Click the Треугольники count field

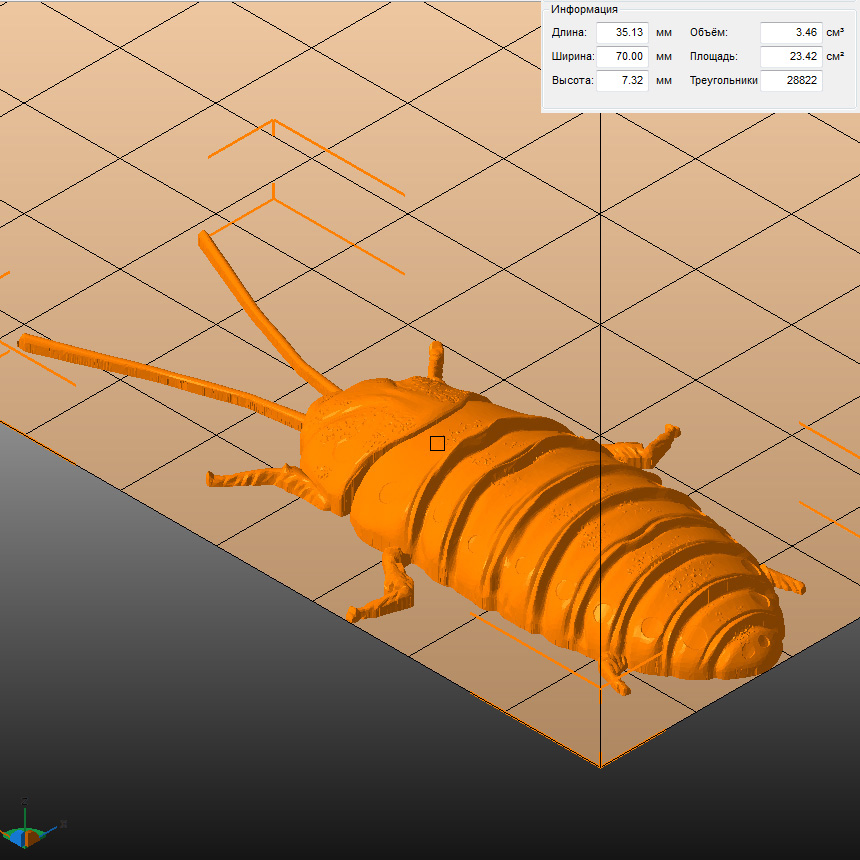point(790,81)
